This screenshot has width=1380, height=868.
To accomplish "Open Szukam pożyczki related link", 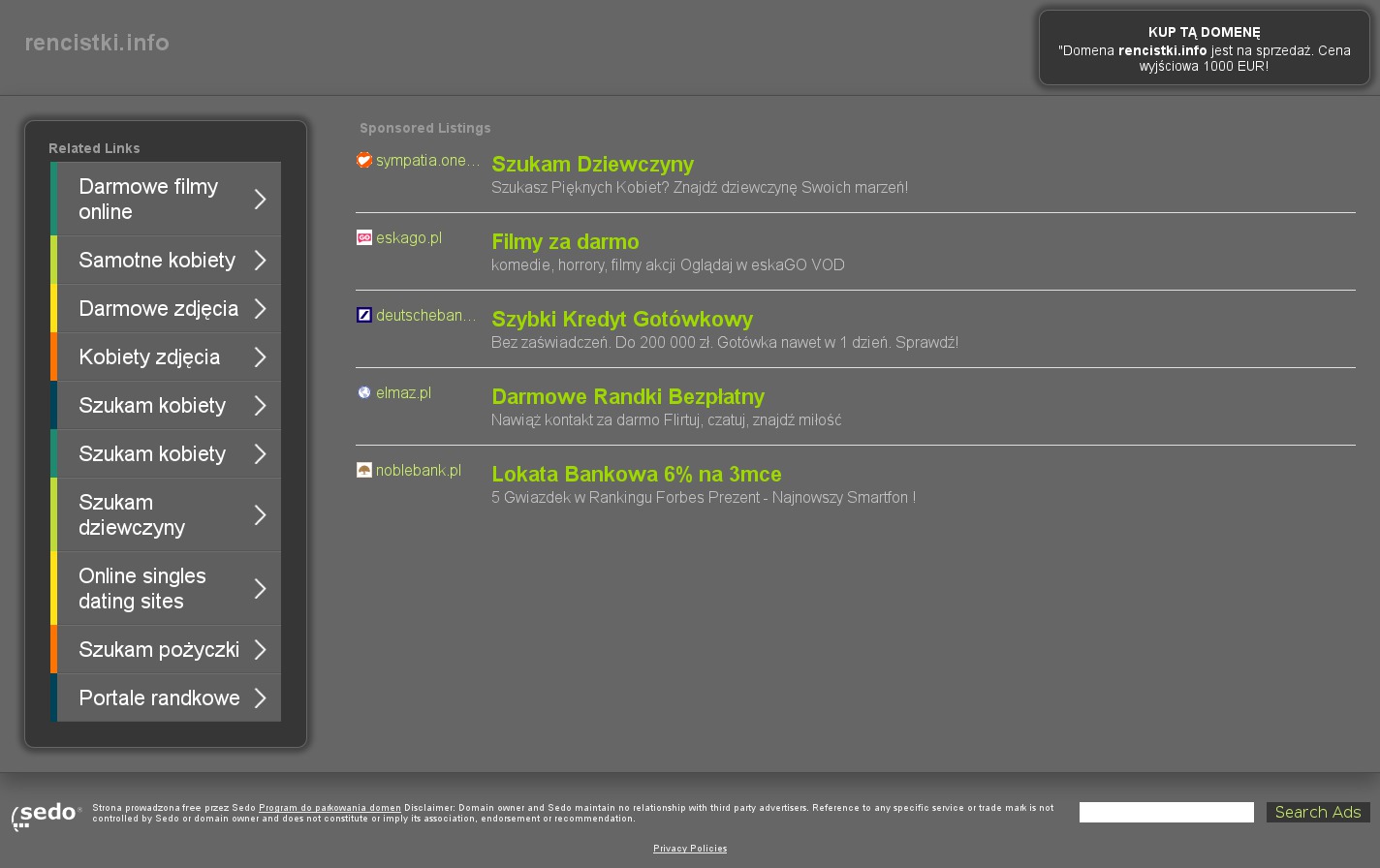I will pyautogui.click(x=159, y=650).
